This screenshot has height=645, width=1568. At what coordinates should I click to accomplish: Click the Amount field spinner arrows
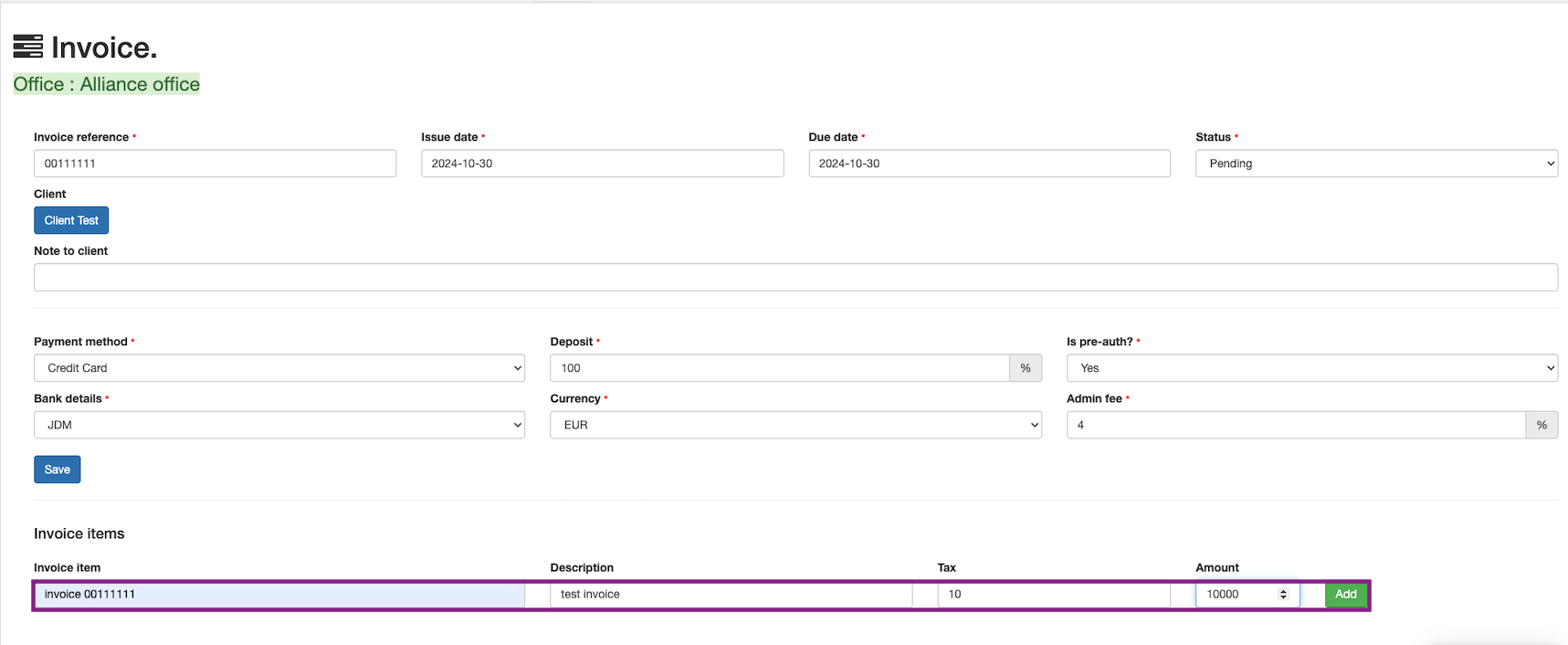1283,595
